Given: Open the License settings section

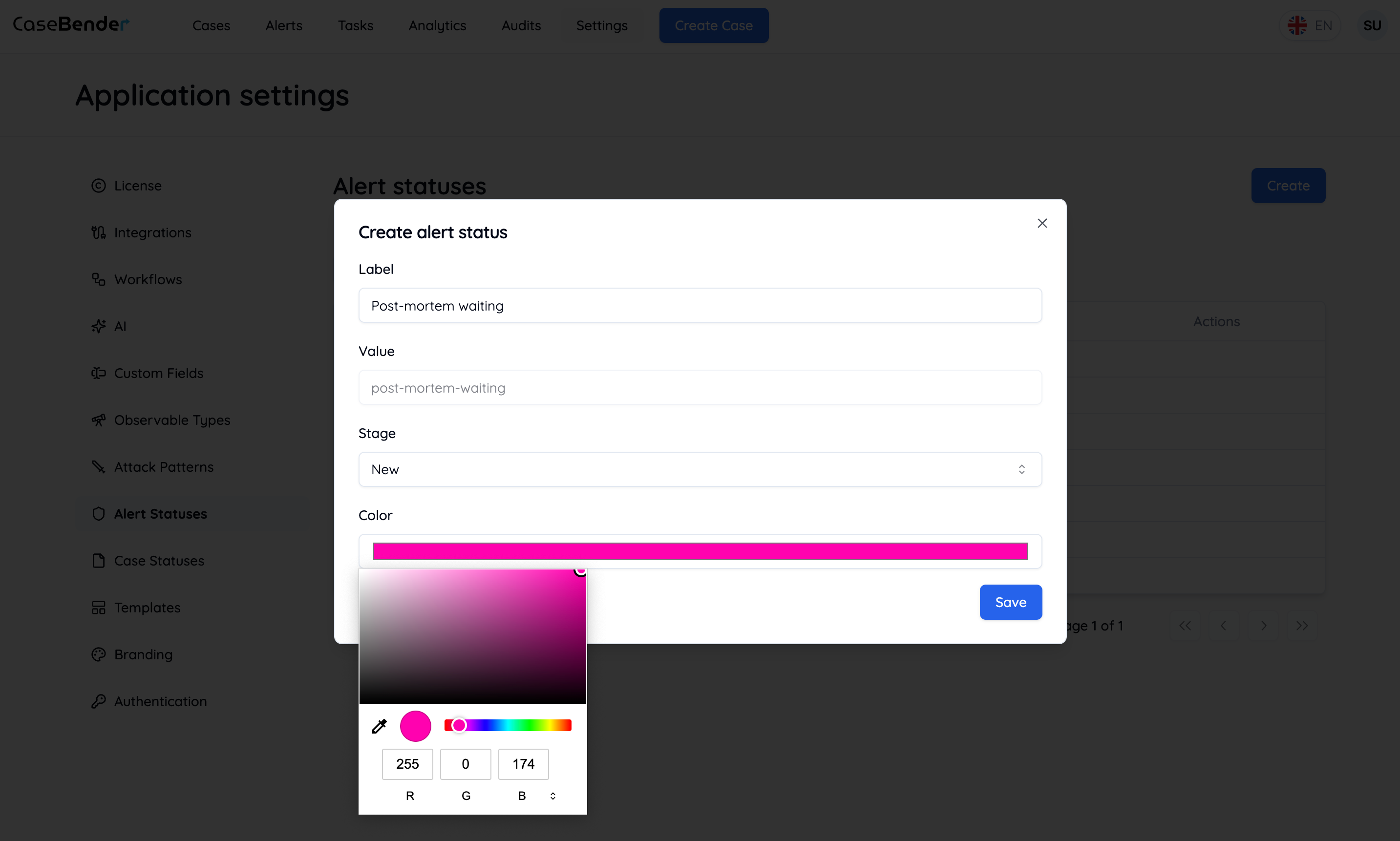Looking at the screenshot, I should (137, 185).
